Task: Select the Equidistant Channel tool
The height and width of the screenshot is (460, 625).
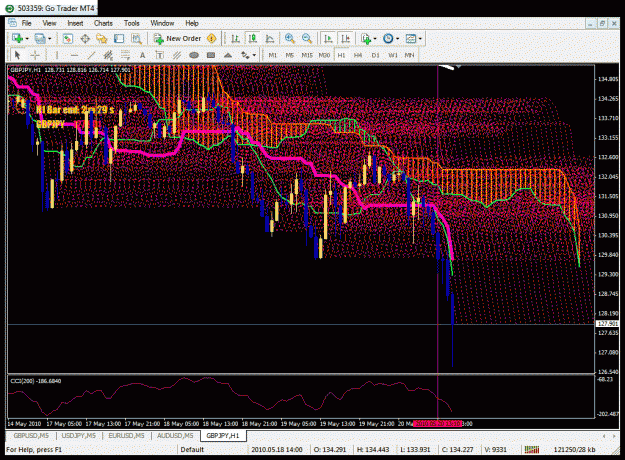Action: pos(108,55)
